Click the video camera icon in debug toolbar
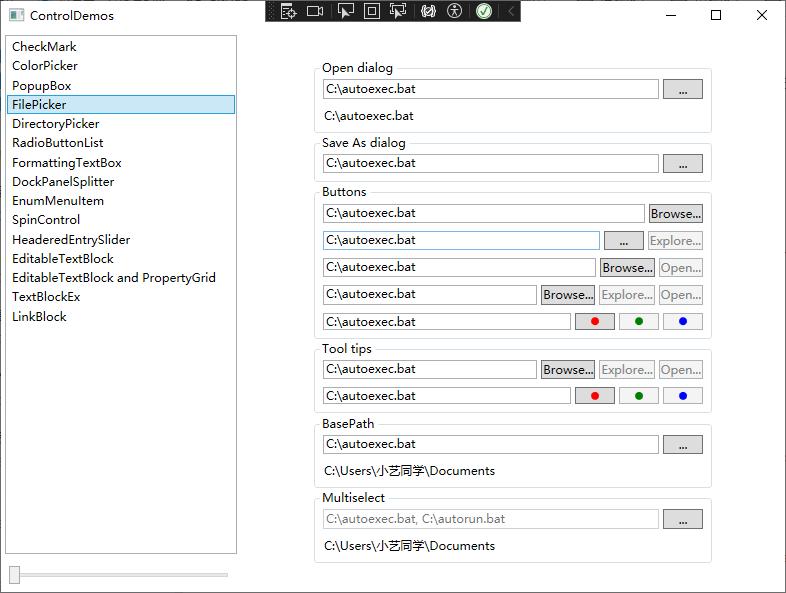The image size is (786, 593). click(316, 11)
